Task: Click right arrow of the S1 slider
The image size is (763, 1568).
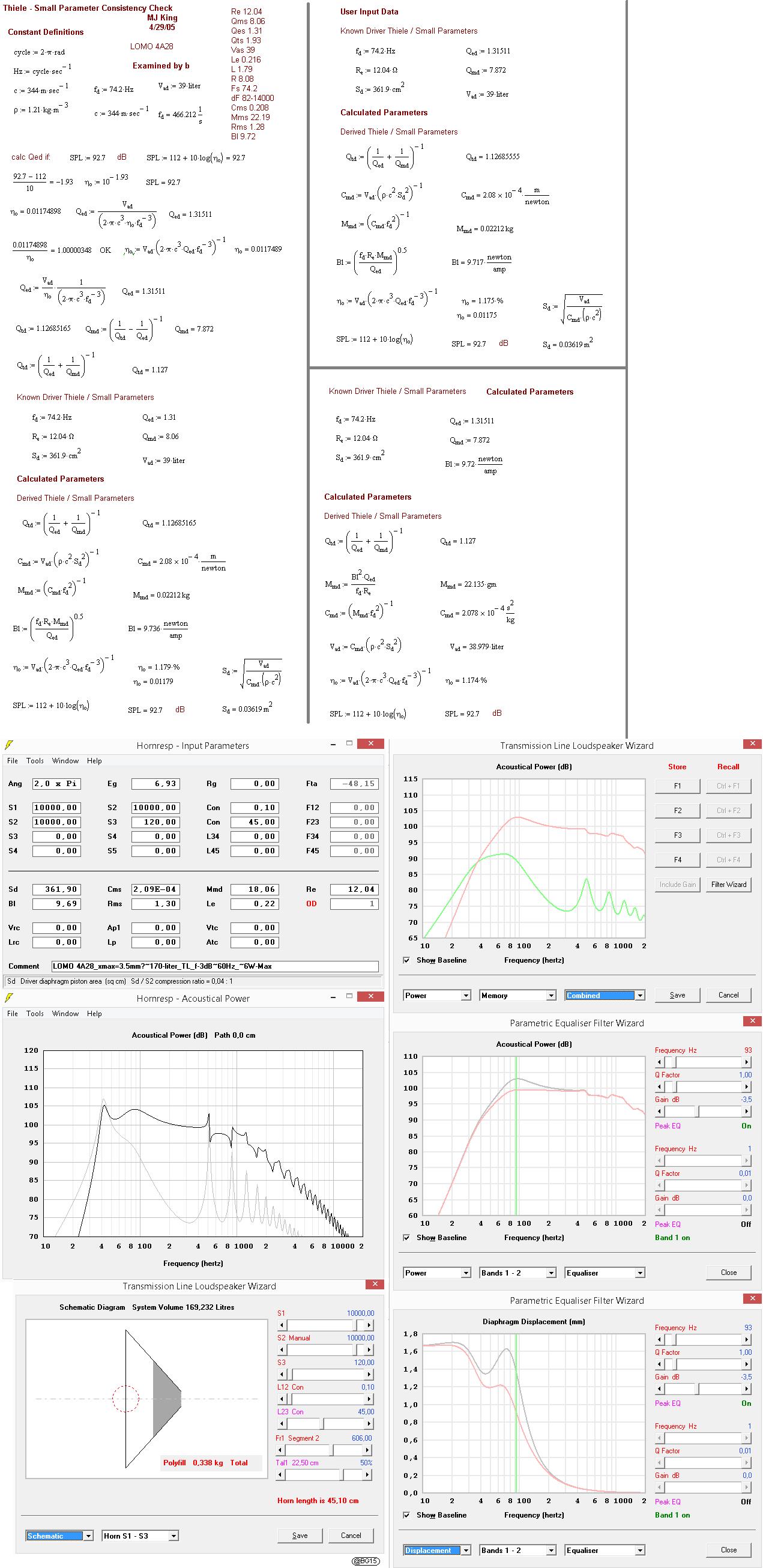Action: coord(370,1325)
